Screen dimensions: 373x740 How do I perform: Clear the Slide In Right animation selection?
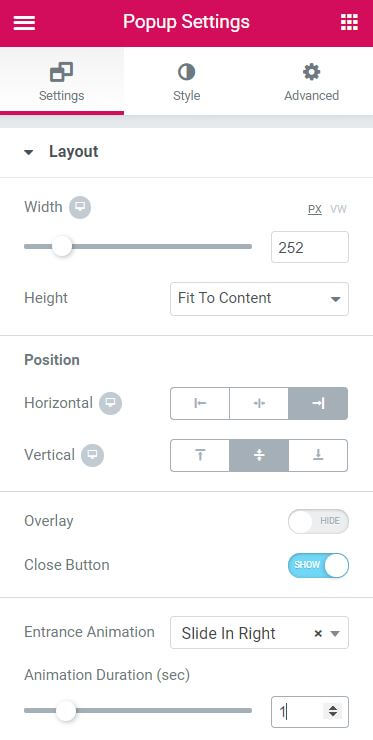(318, 634)
